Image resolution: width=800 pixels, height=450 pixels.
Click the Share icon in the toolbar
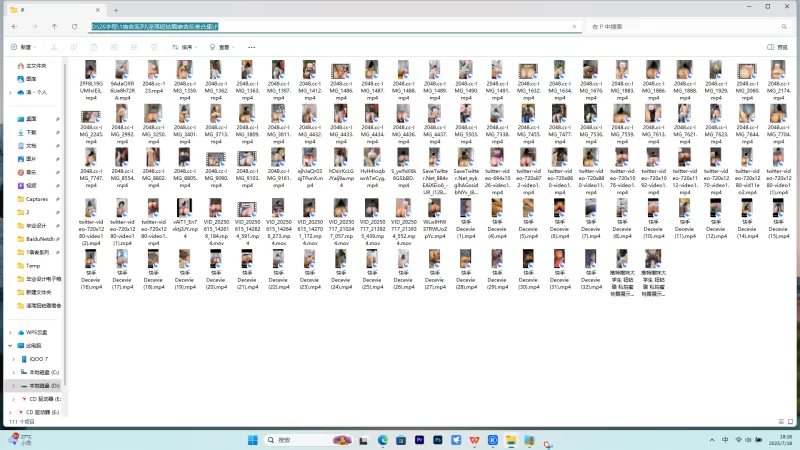tap(134, 47)
